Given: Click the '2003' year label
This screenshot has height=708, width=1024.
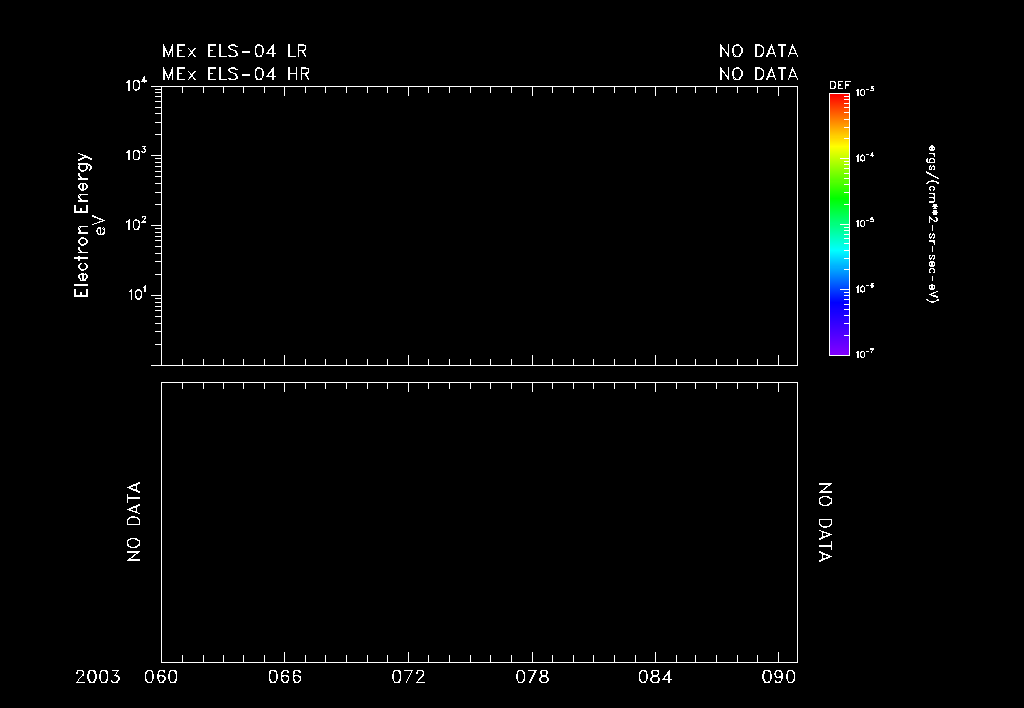Looking at the screenshot, I should pos(98,677).
